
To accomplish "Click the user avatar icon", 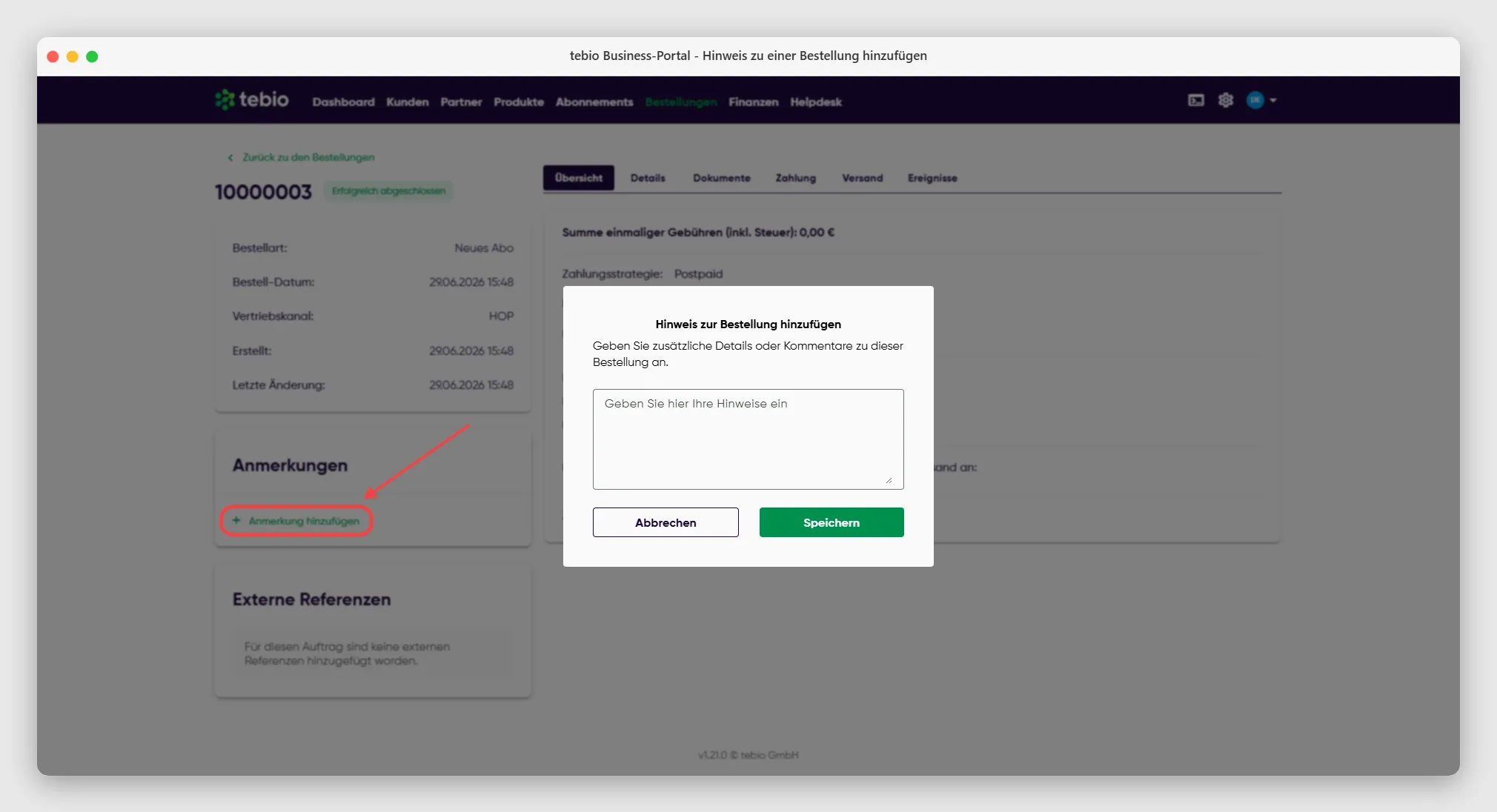I will point(1255,100).
